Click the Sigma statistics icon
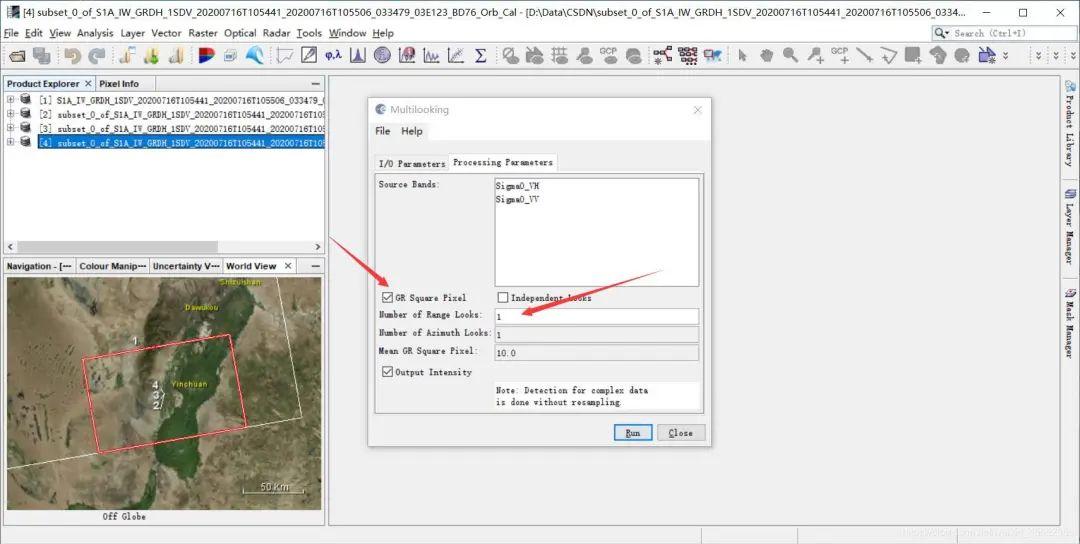This screenshot has height=544, width=1080. [480, 56]
